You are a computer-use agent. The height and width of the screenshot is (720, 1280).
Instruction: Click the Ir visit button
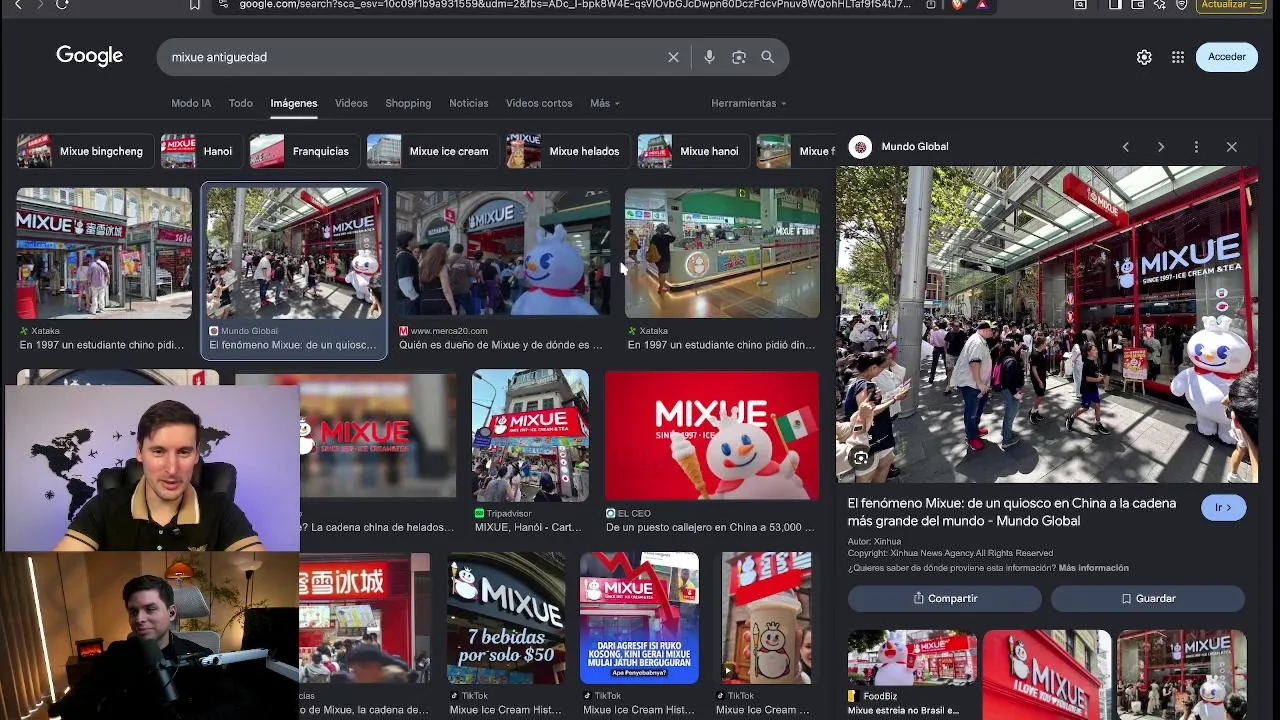(x=1223, y=507)
